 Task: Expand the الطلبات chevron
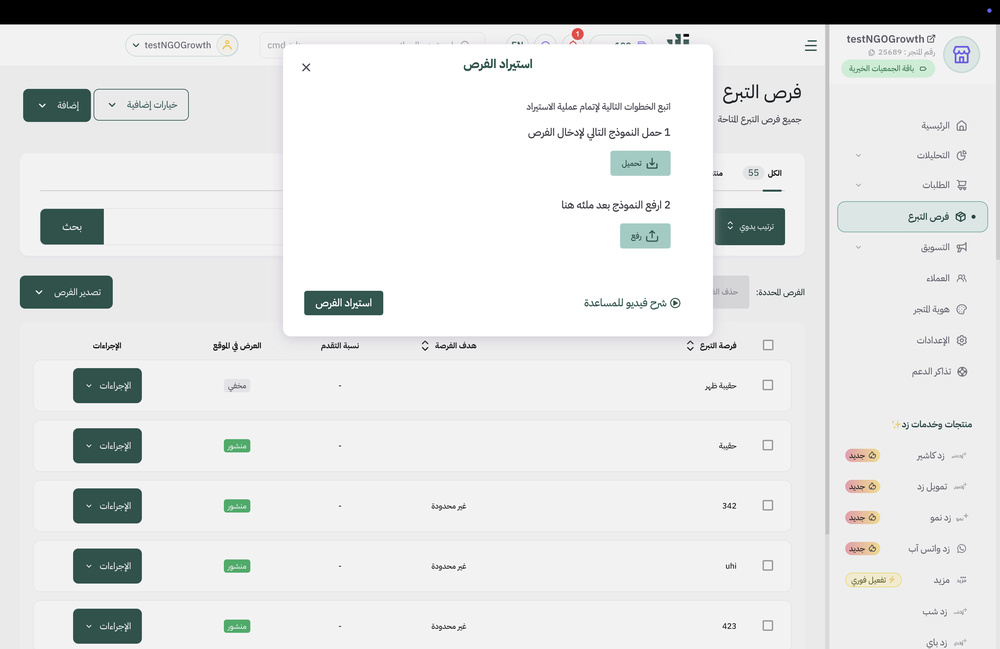point(858,186)
